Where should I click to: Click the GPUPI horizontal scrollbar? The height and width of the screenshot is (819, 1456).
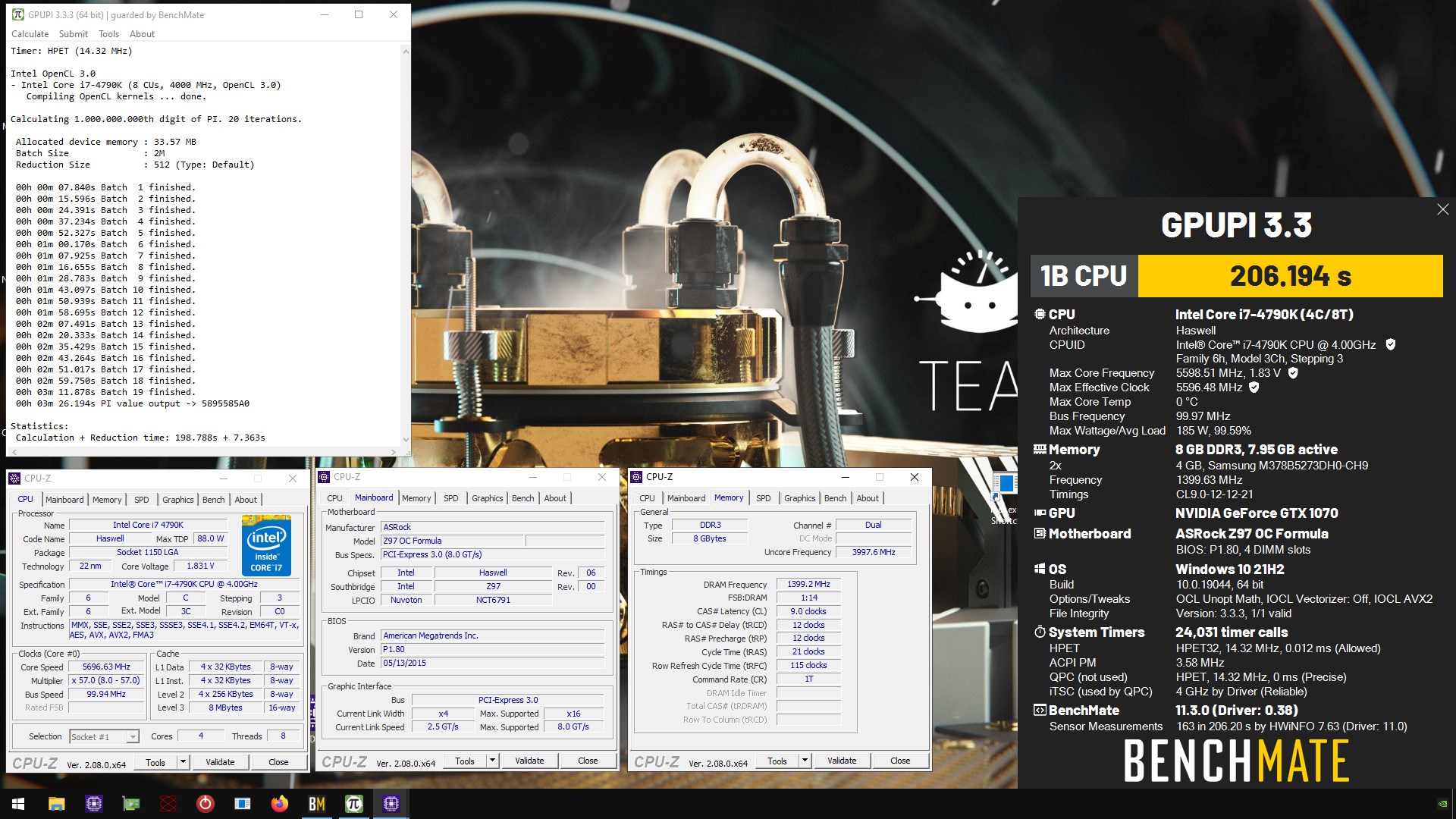tap(204, 451)
